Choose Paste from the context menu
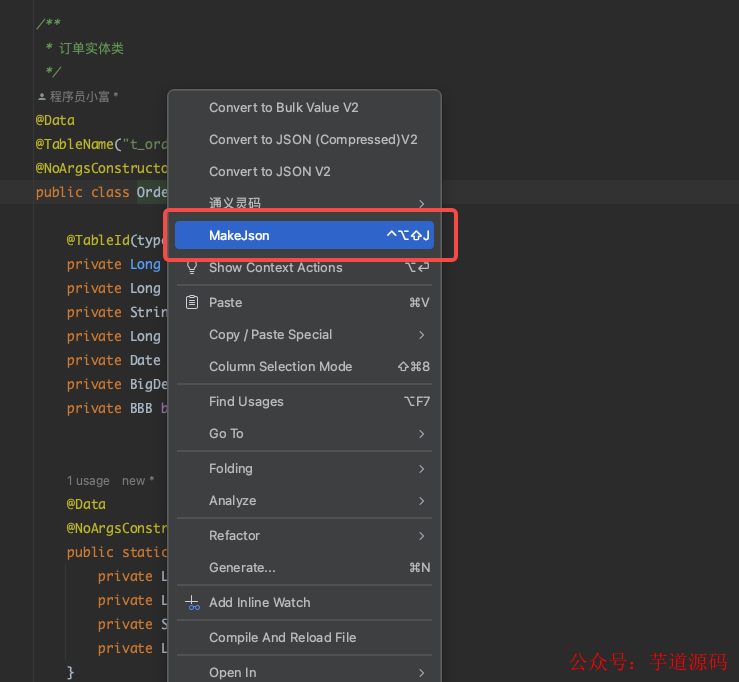Screen dimensions: 739x682 pos(304,303)
